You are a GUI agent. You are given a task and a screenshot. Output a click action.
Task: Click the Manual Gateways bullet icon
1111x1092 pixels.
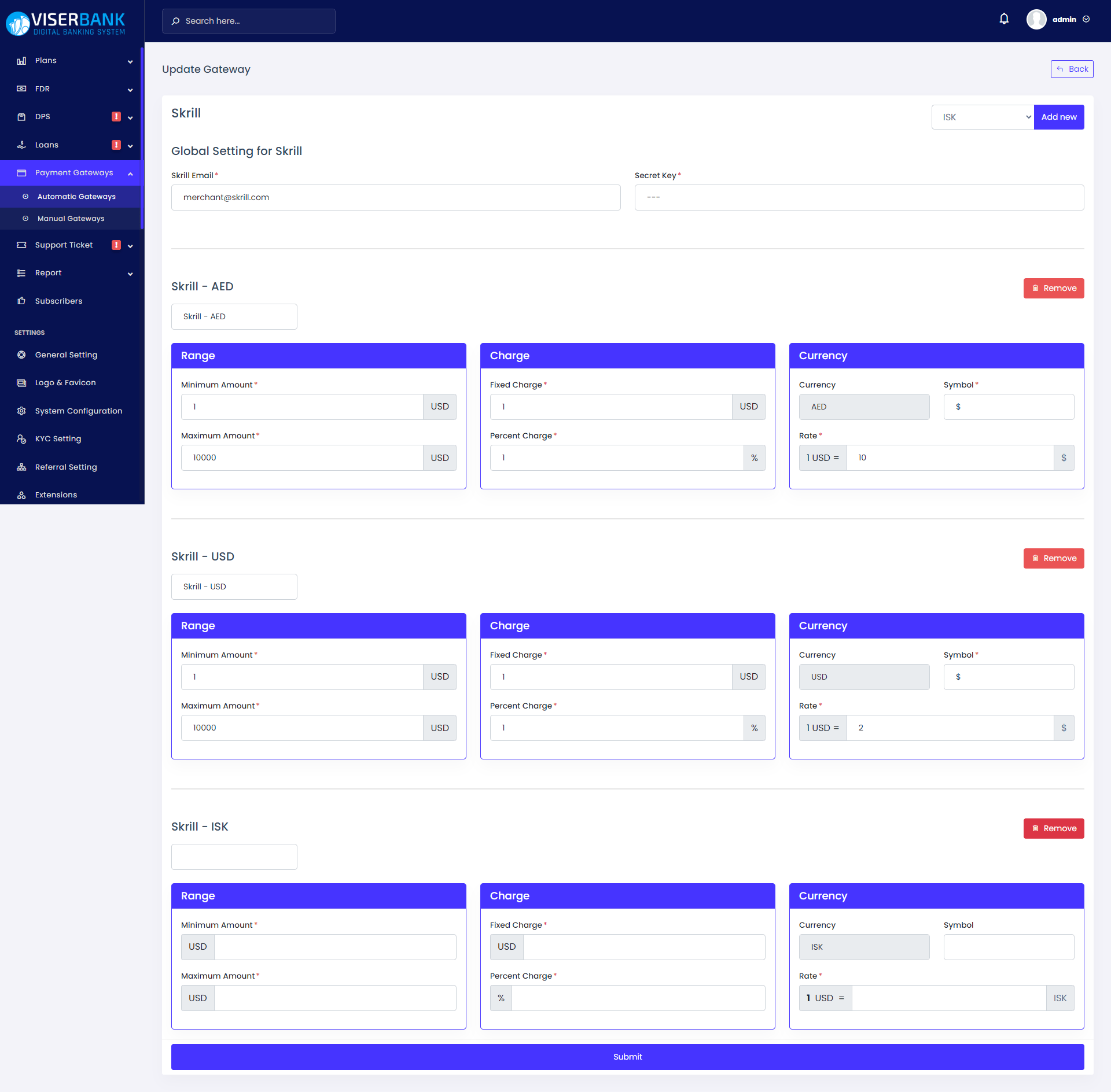click(x=25, y=219)
